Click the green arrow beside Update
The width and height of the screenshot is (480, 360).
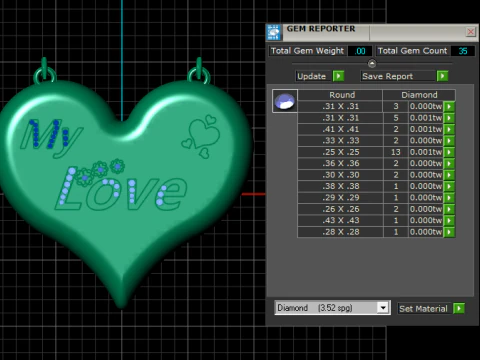(x=338, y=76)
